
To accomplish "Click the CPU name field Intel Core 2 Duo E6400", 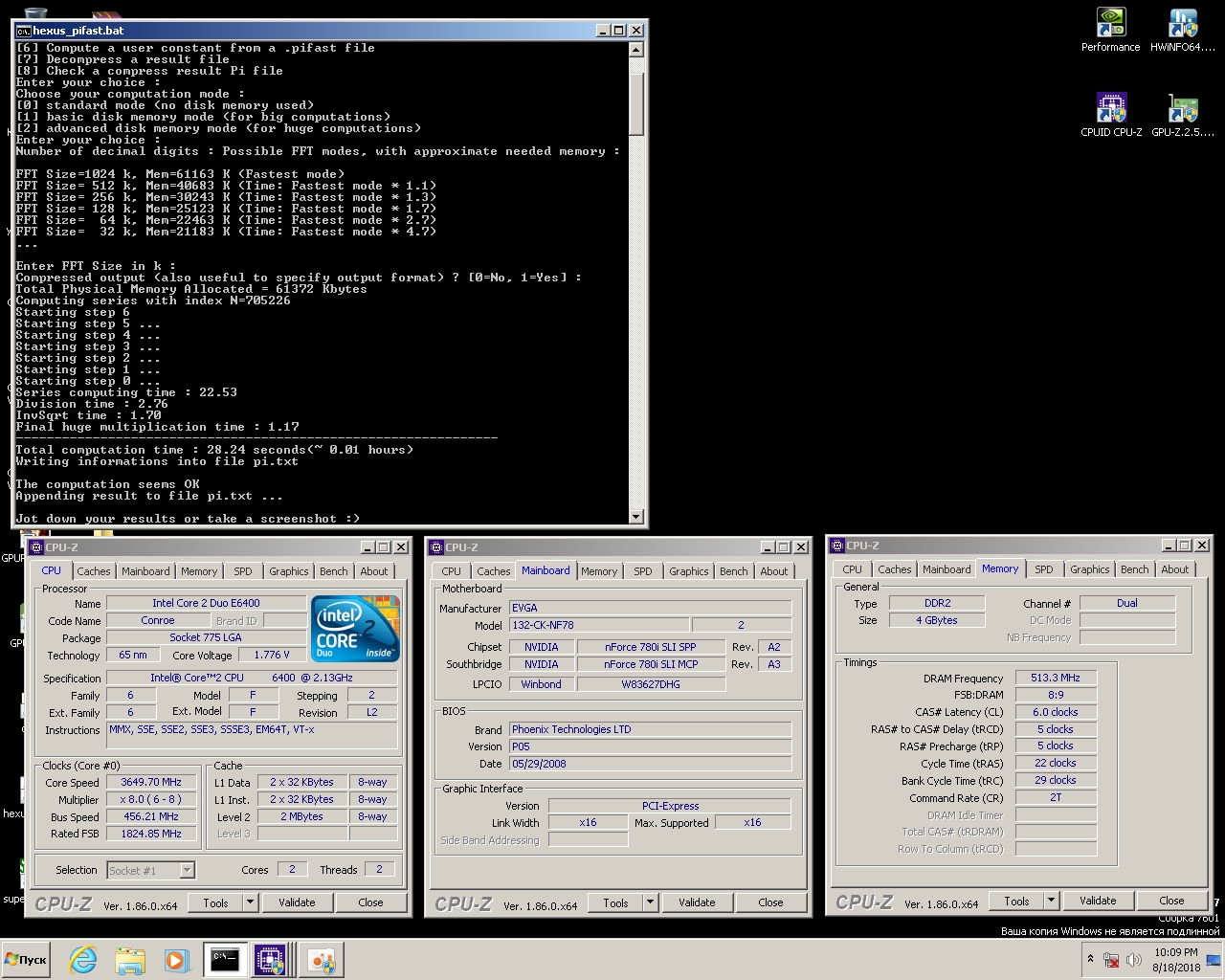I will tap(206, 603).
